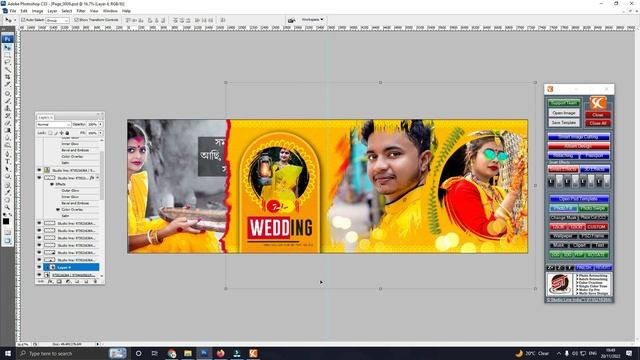This screenshot has height=360, width=640.
Task: Open the Edit menu
Action: [x=24, y=11]
